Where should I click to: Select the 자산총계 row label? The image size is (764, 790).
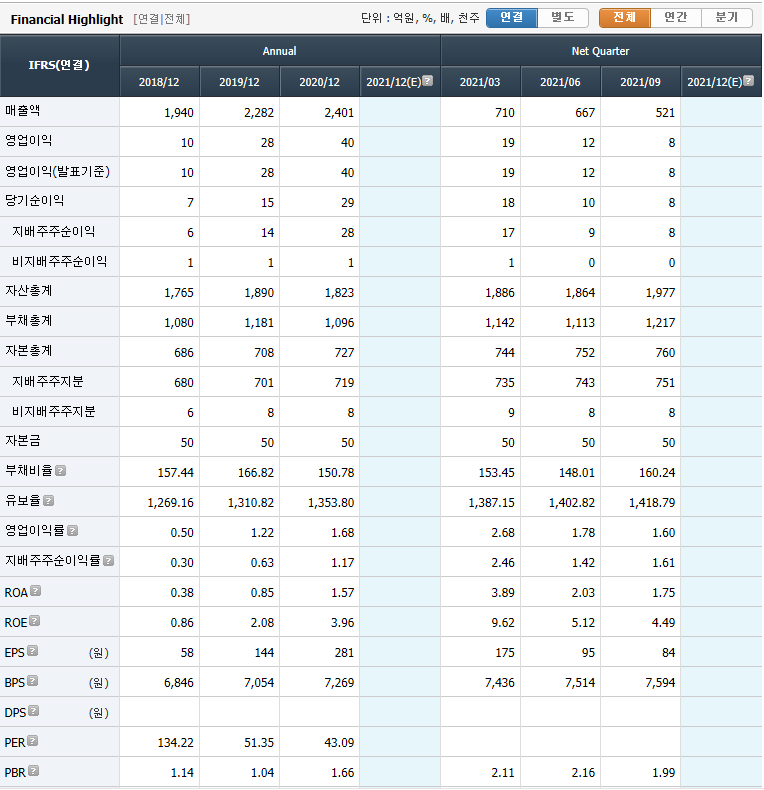coord(28,291)
